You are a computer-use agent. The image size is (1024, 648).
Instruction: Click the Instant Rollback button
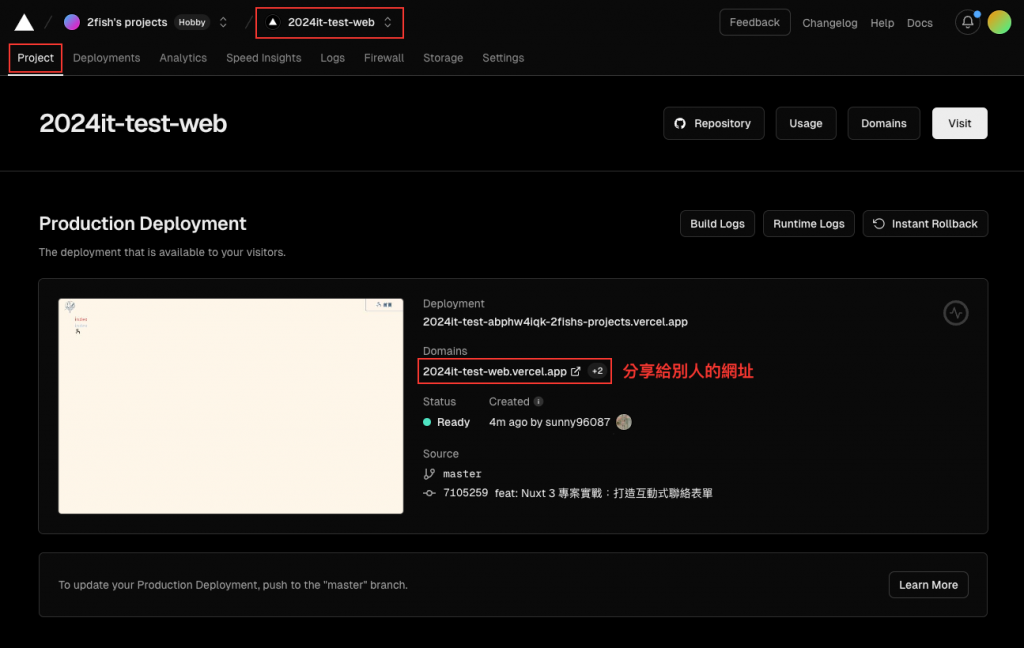pos(925,223)
